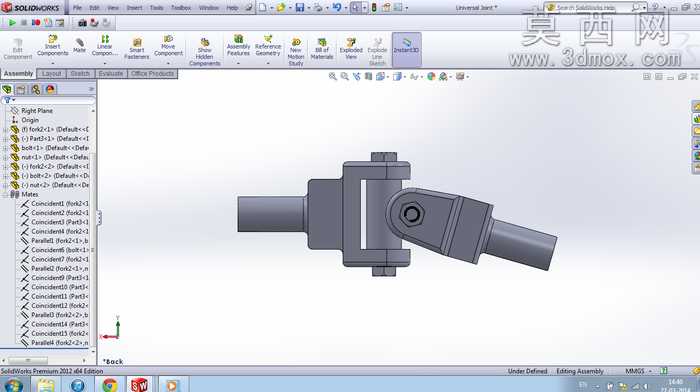Open the Window menu

(208, 8)
